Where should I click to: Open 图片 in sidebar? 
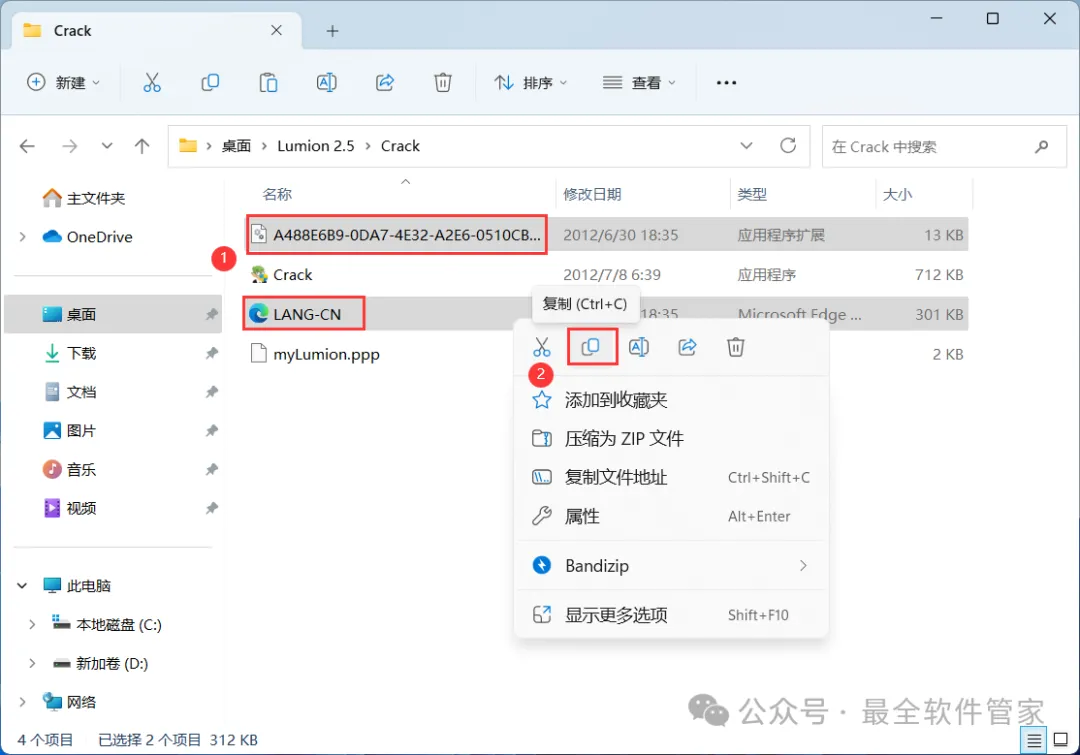pos(70,431)
